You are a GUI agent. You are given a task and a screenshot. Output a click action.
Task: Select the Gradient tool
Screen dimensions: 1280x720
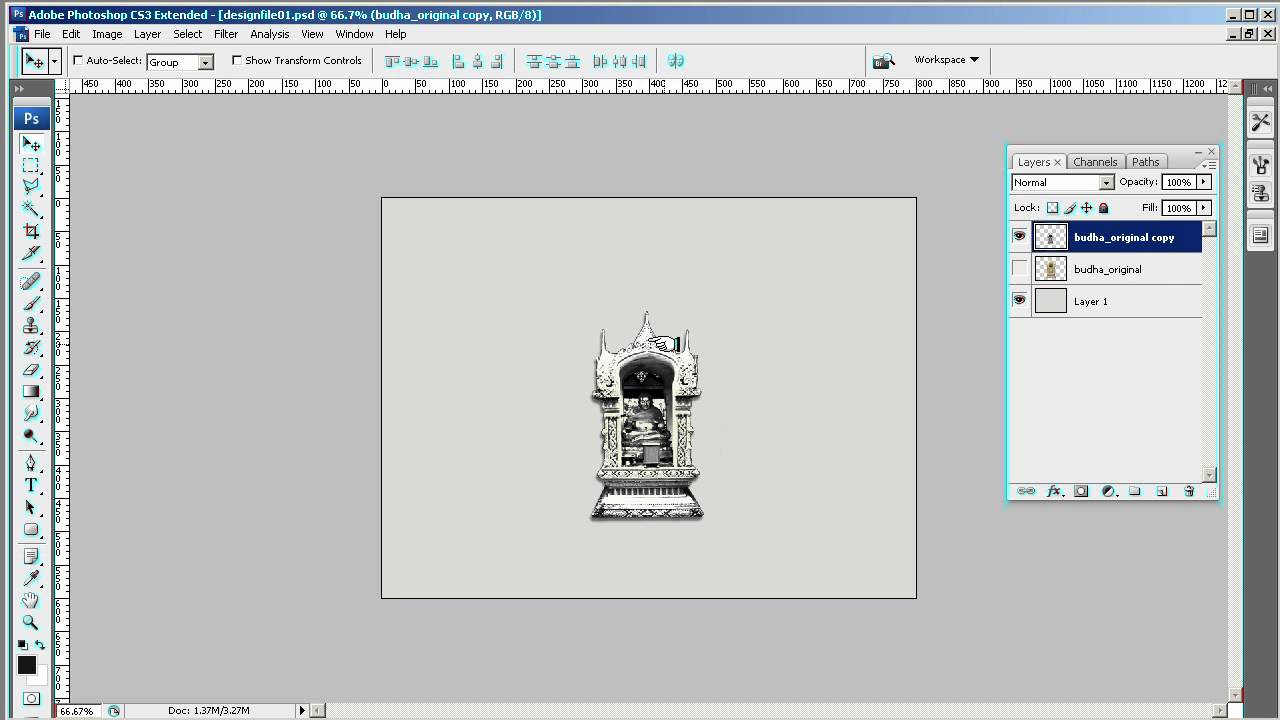point(31,391)
